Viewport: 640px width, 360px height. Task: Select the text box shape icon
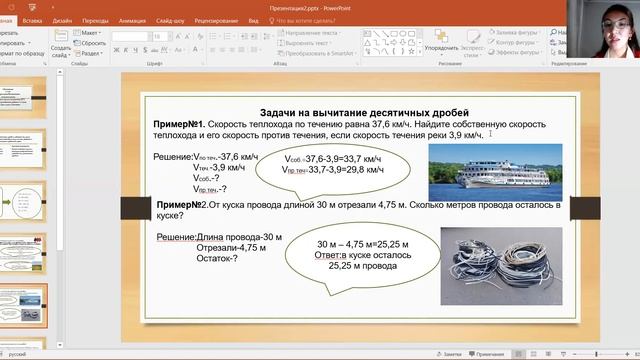(x=367, y=33)
